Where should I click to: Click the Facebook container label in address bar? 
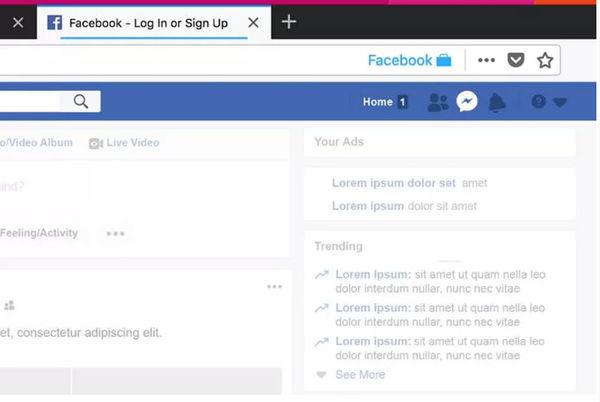(x=400, y=60)
